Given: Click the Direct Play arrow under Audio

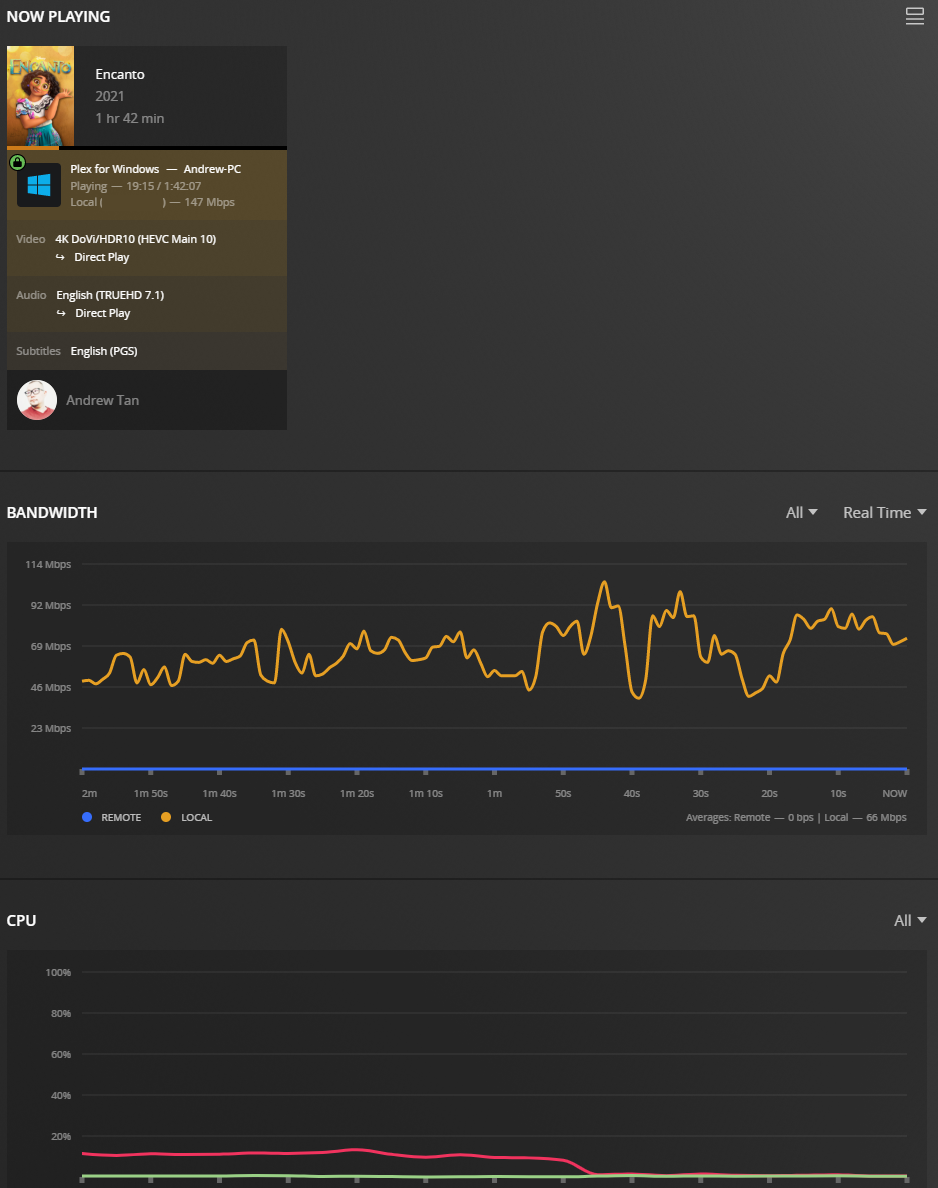Looking at the screenshot, I should coord(61,314).
